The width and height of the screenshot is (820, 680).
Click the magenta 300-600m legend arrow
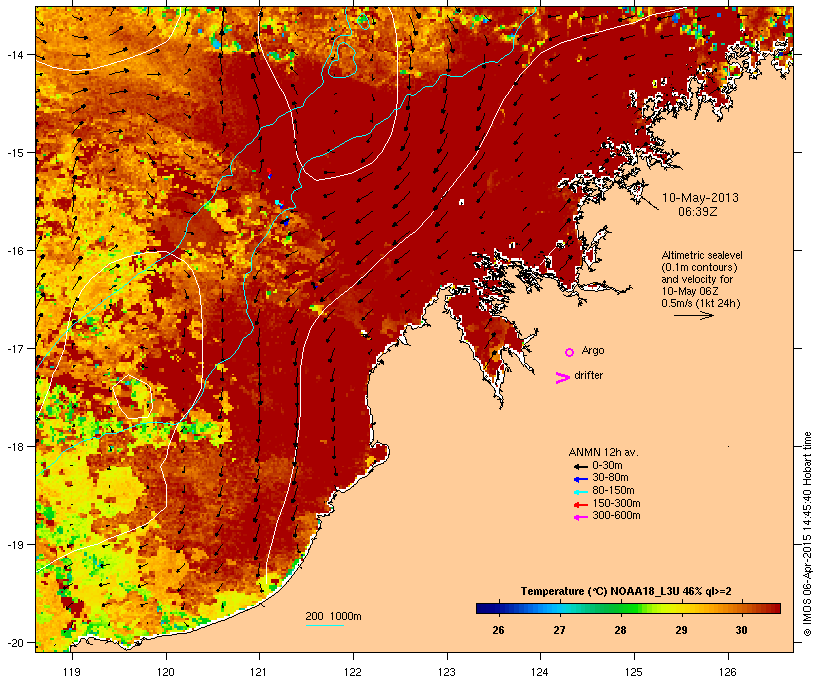coord(581,517)
